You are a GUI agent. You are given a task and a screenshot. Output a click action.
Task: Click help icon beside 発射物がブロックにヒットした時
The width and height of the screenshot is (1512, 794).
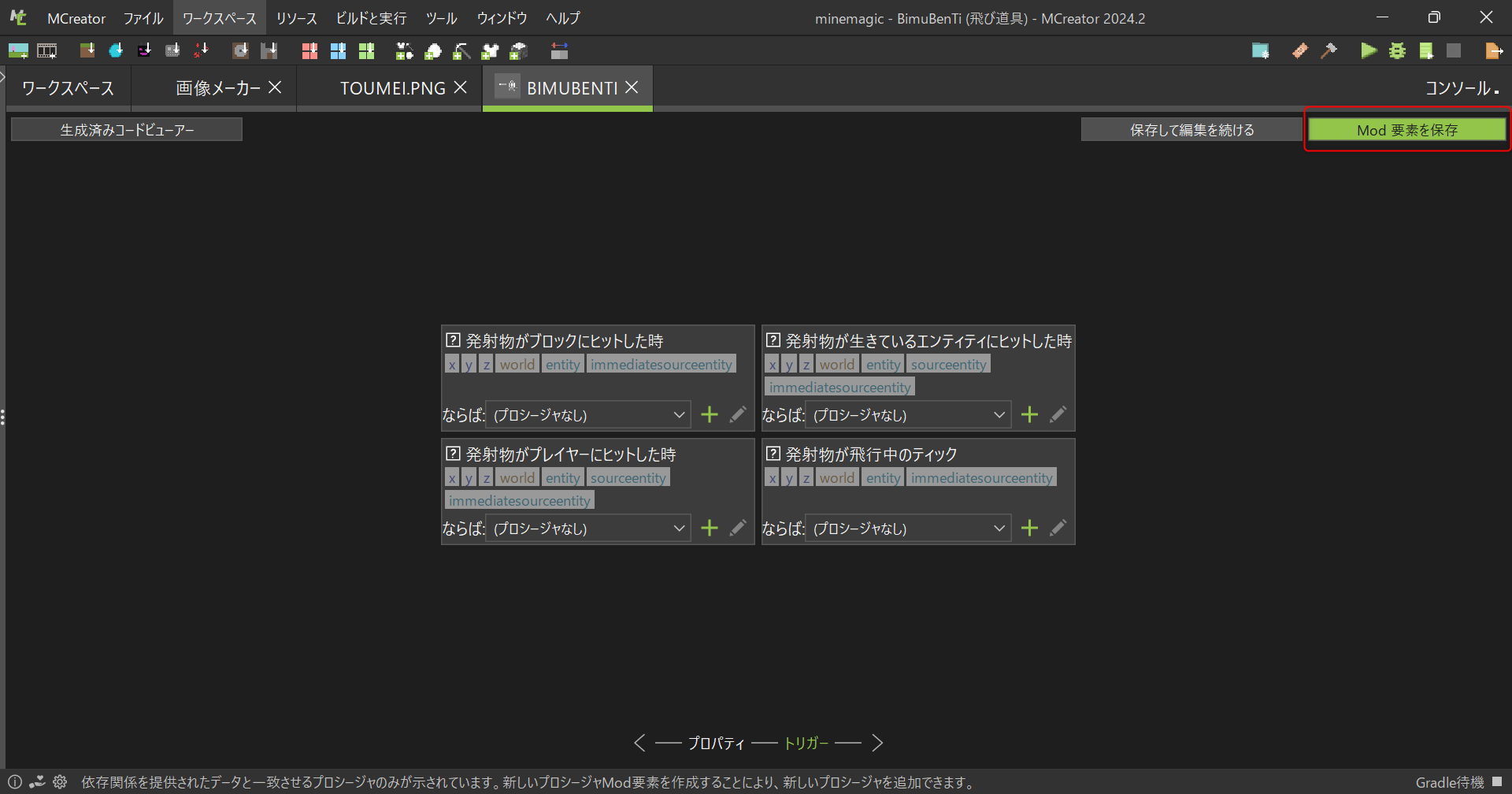453,340
